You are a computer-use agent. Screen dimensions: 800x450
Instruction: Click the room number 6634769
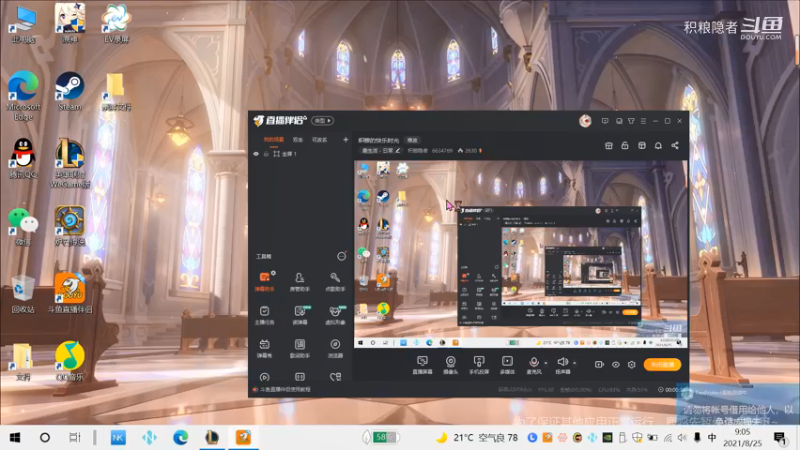(442, 151)
